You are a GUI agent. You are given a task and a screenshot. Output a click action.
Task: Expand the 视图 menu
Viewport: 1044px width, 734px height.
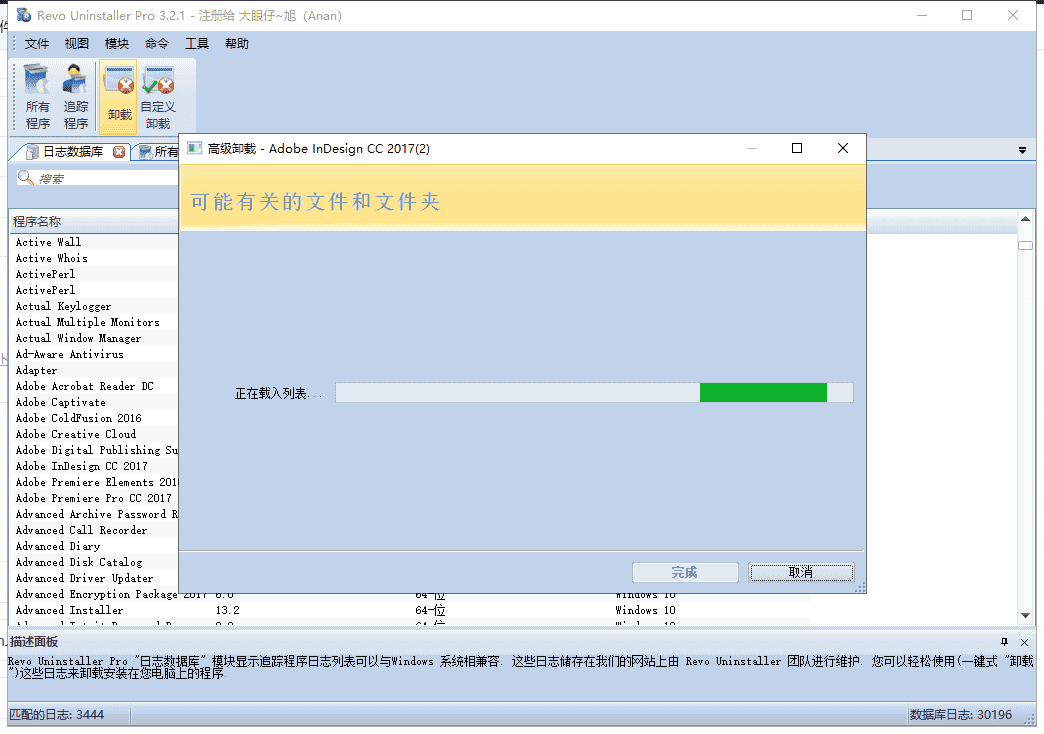pos(76,43)
